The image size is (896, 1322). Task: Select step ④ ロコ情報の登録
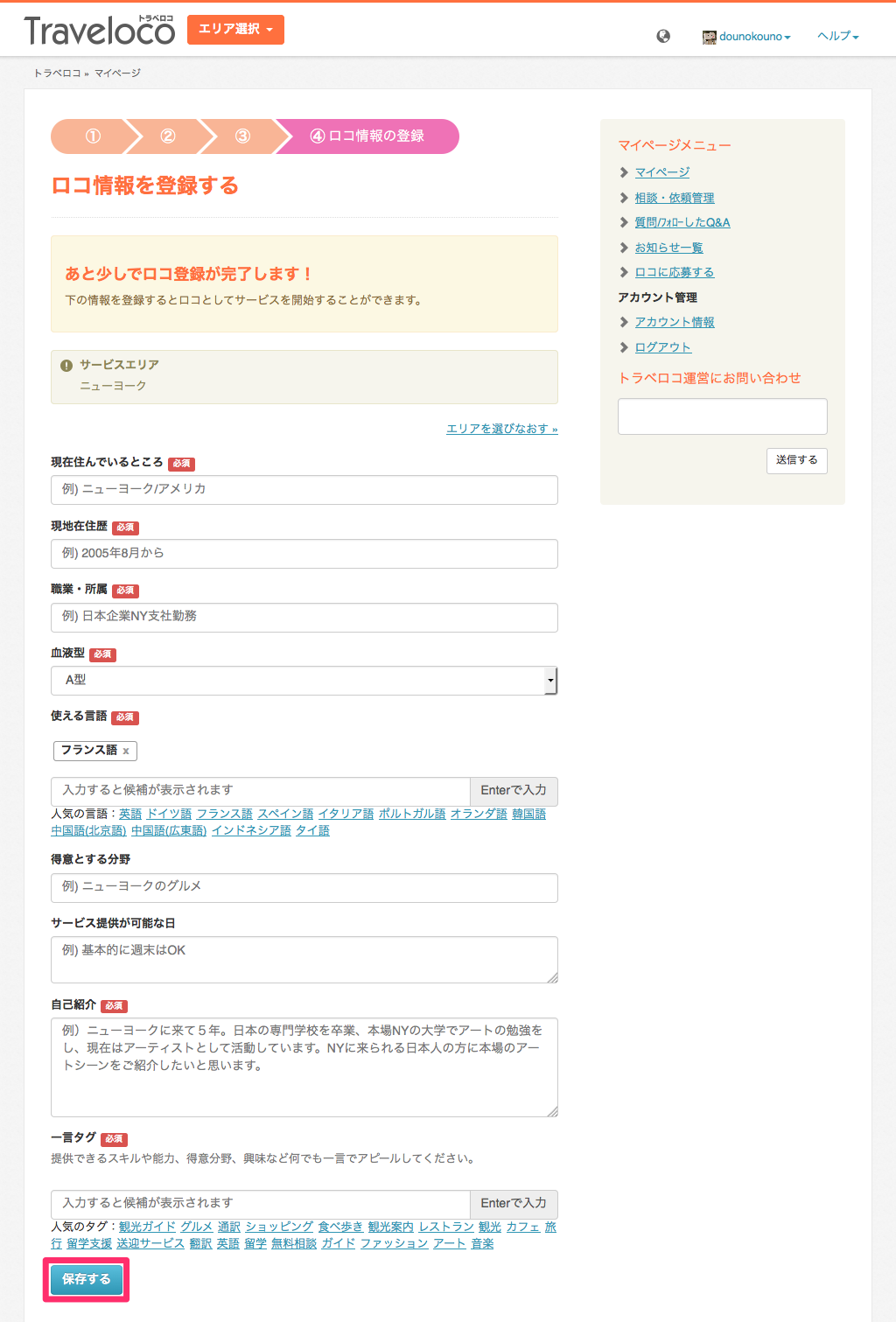point(367,136)
